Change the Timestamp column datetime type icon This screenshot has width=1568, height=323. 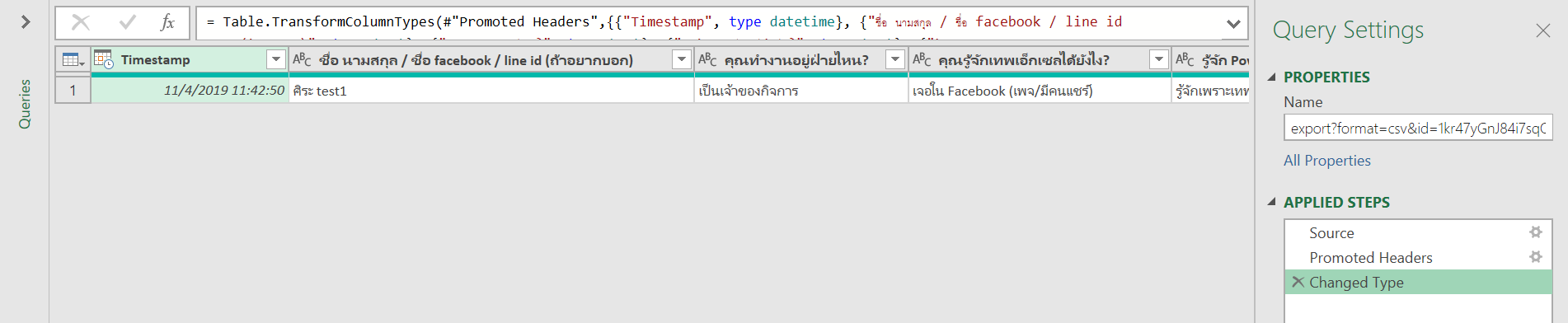(x=104, y=59)
